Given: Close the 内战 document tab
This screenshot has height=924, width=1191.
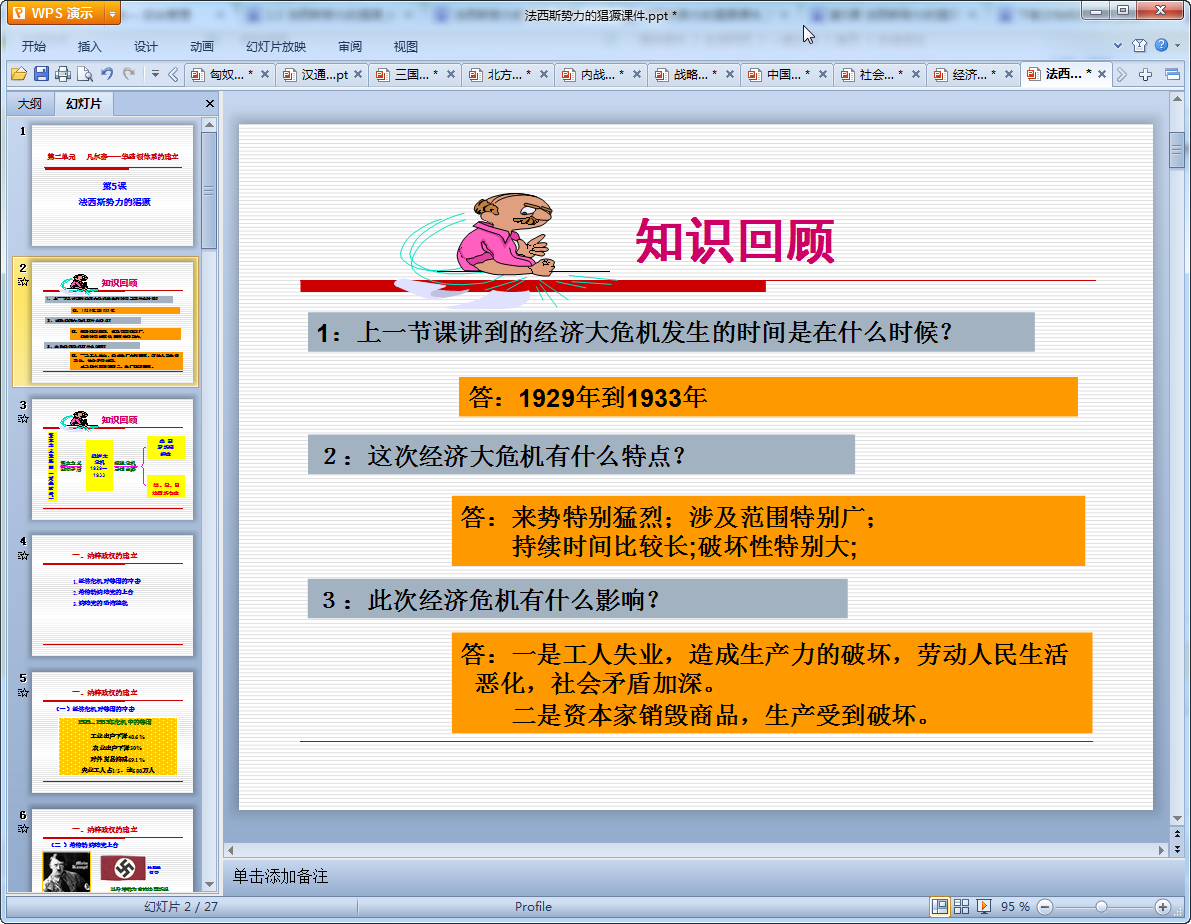Looking at the screenshot, I should 637,74.
